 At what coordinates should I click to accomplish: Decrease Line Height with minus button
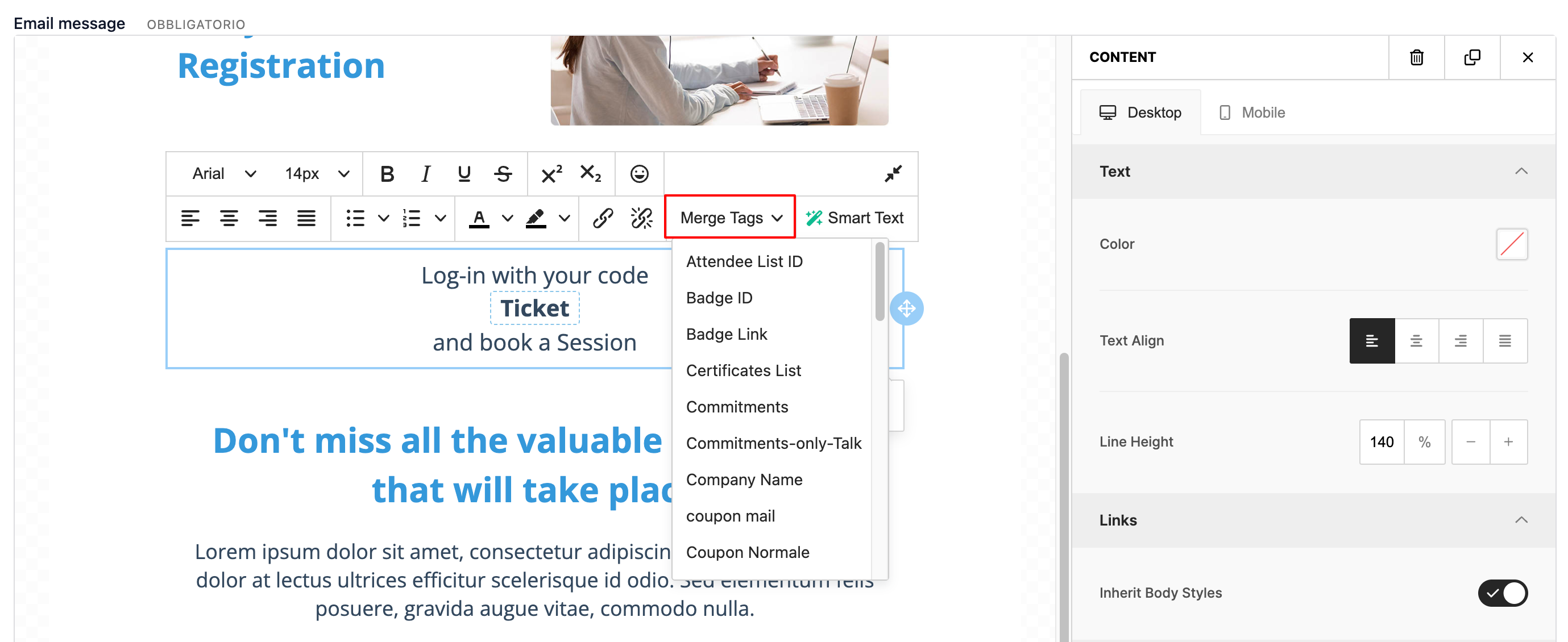[1470, 443]
